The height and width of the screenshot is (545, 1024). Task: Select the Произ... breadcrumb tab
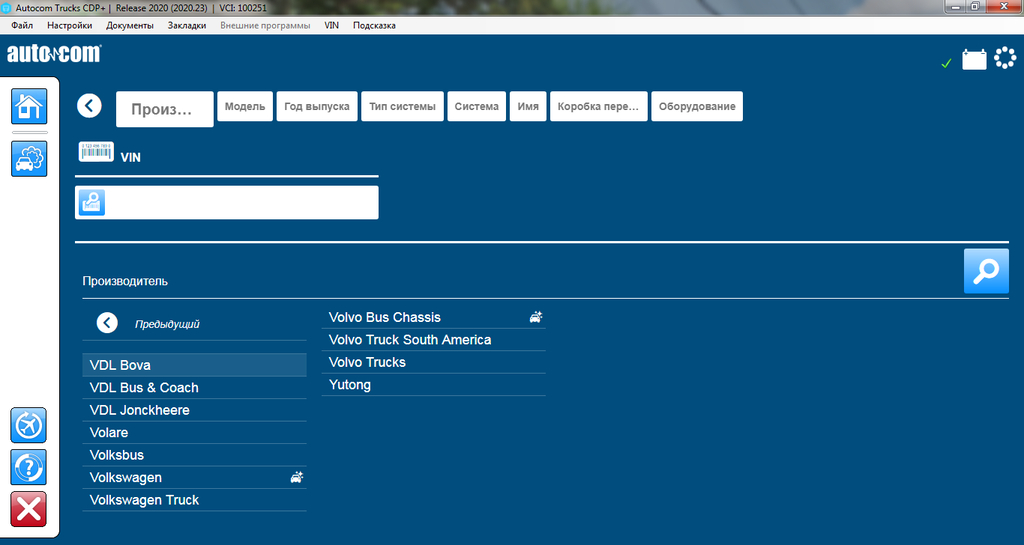tap(165, 109)
